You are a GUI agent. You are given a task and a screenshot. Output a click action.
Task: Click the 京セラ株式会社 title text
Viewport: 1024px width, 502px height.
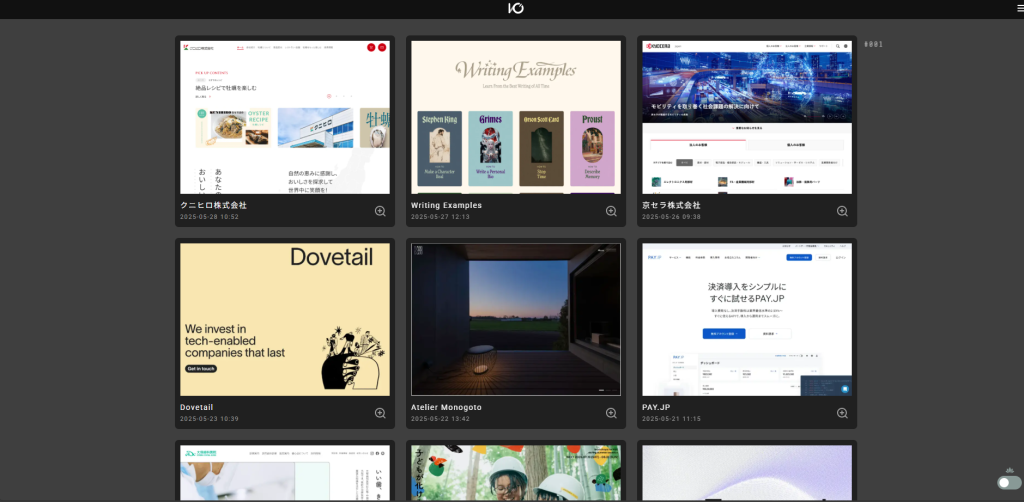click(x=671, y=205)
